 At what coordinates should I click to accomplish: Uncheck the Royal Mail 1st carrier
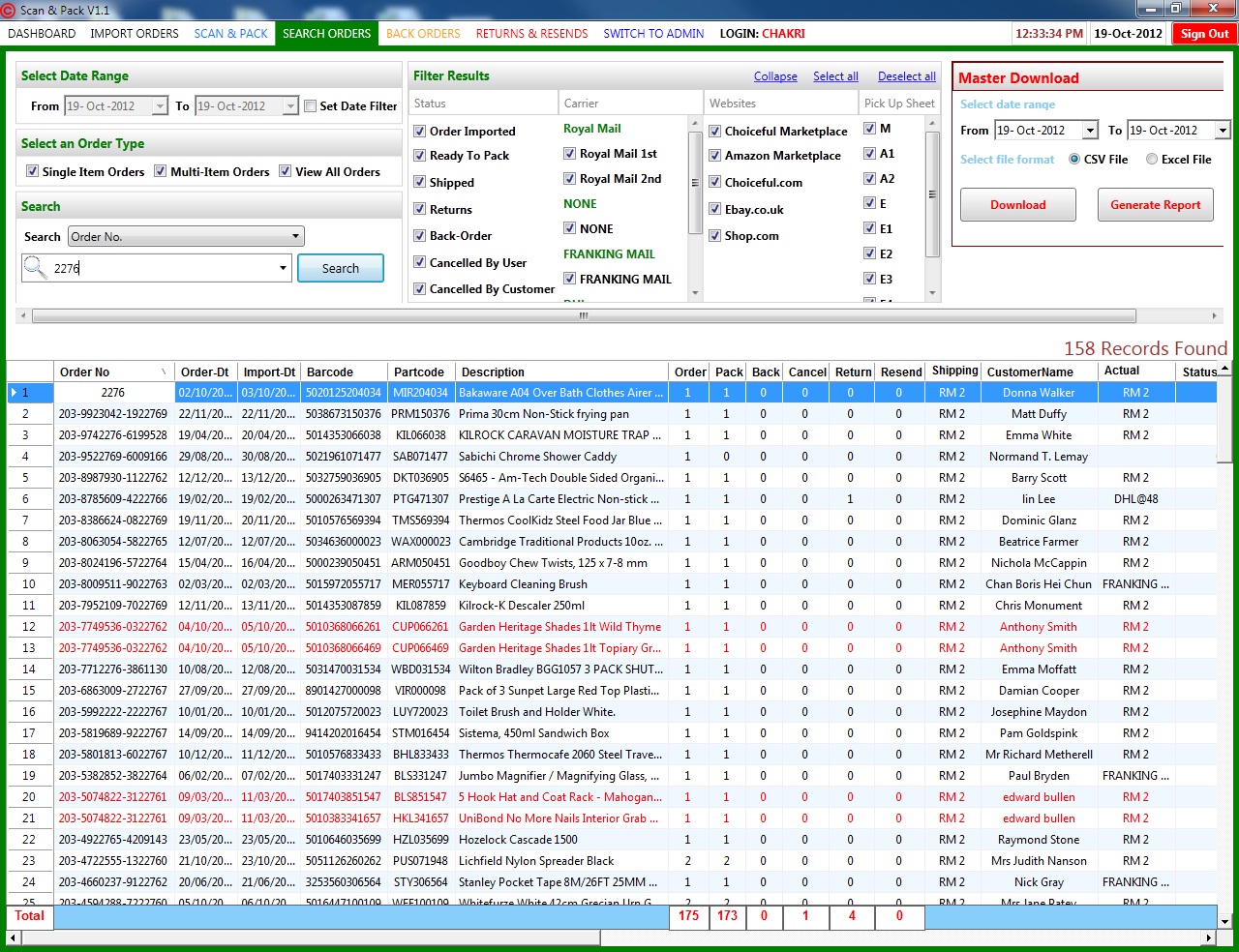570,154
